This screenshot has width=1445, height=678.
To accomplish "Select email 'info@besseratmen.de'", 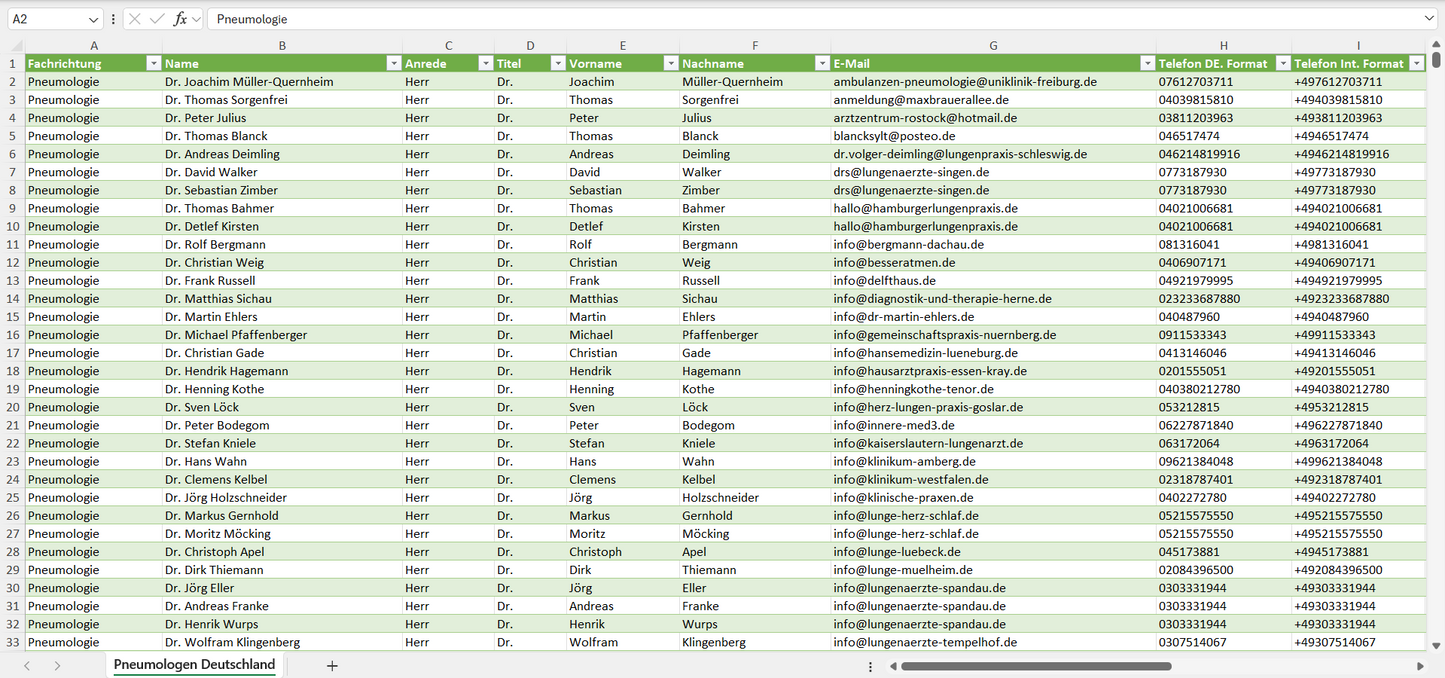I will pos(993,262).
